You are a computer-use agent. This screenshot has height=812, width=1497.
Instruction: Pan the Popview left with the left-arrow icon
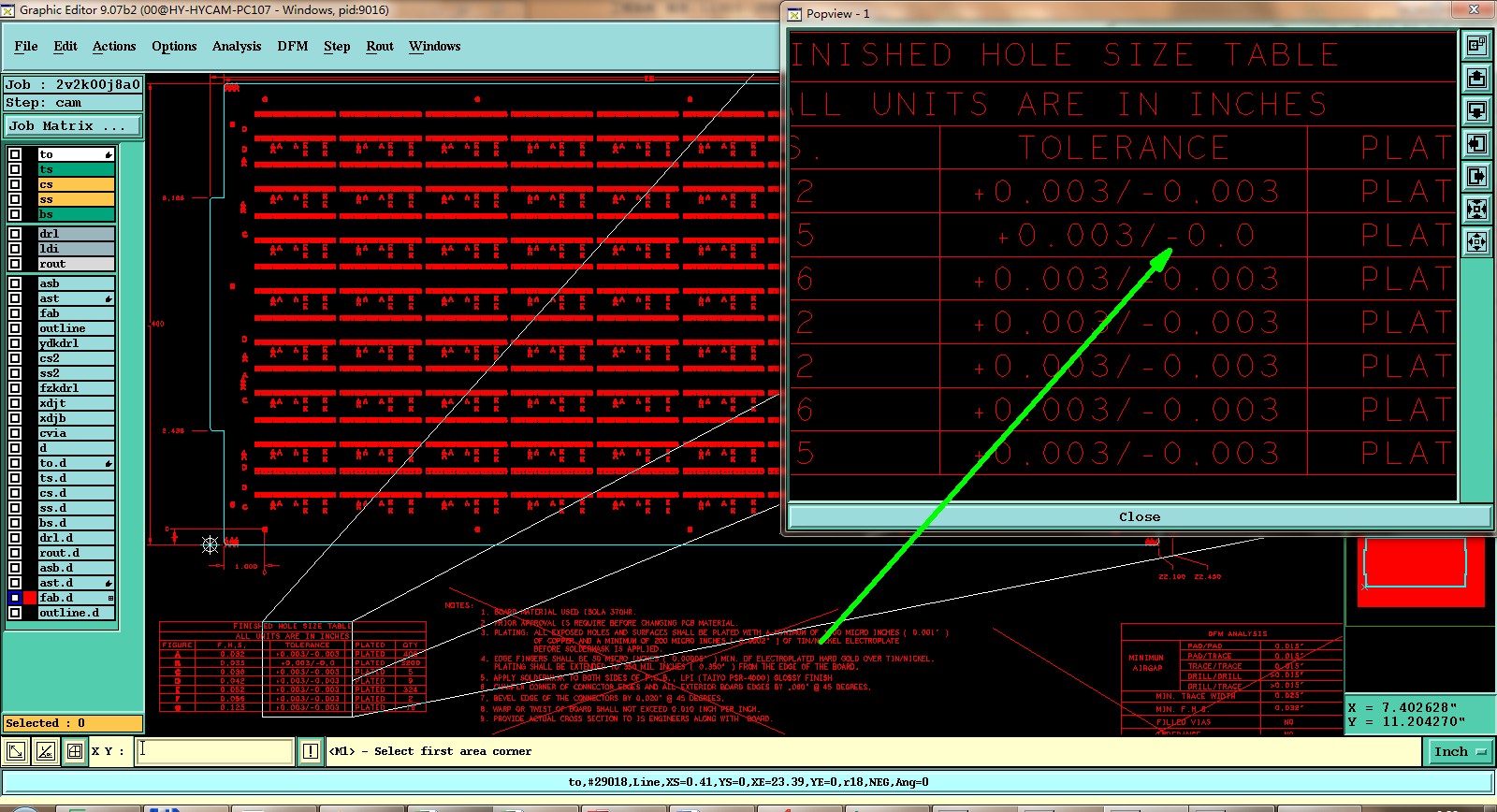click(1476, 143)
